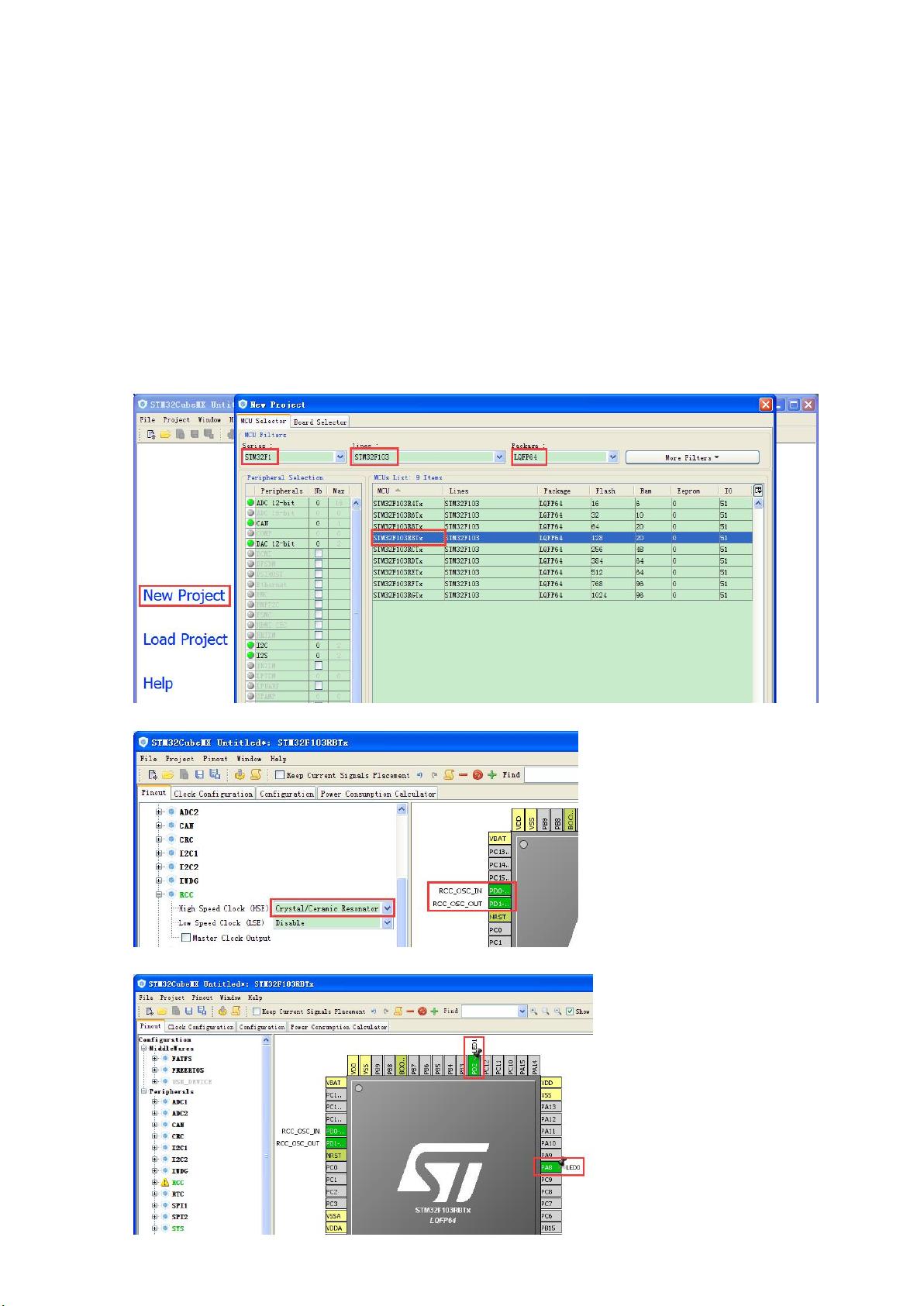Click the PA8 pin labeled LED0
Screen dimensions: 924x1306
click(548, 1167)
